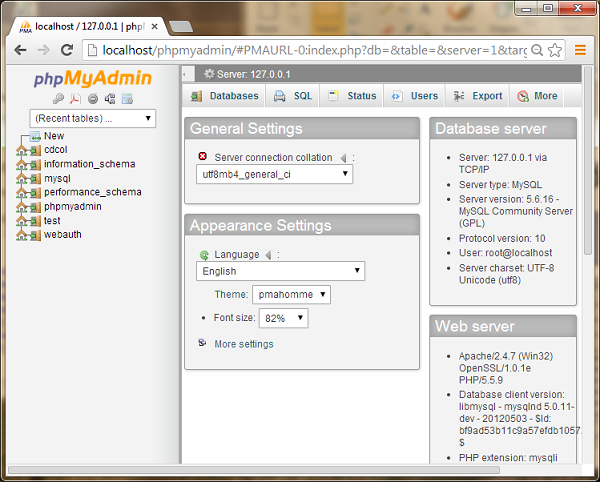Open the More tab menu
The width and height of the screenshot is (600, 482).
(x=537, y=96)
